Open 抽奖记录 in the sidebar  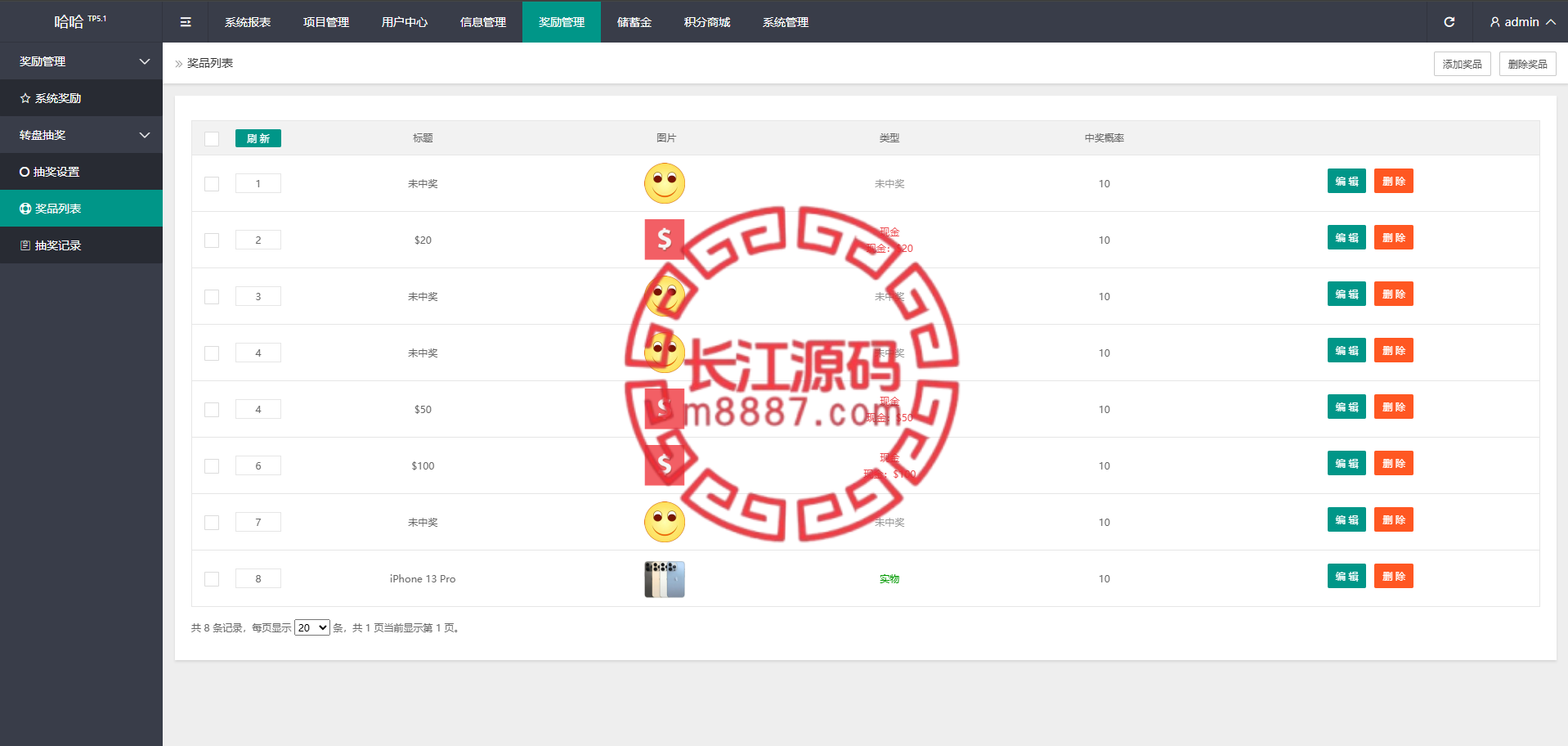(x=81, y=245)
